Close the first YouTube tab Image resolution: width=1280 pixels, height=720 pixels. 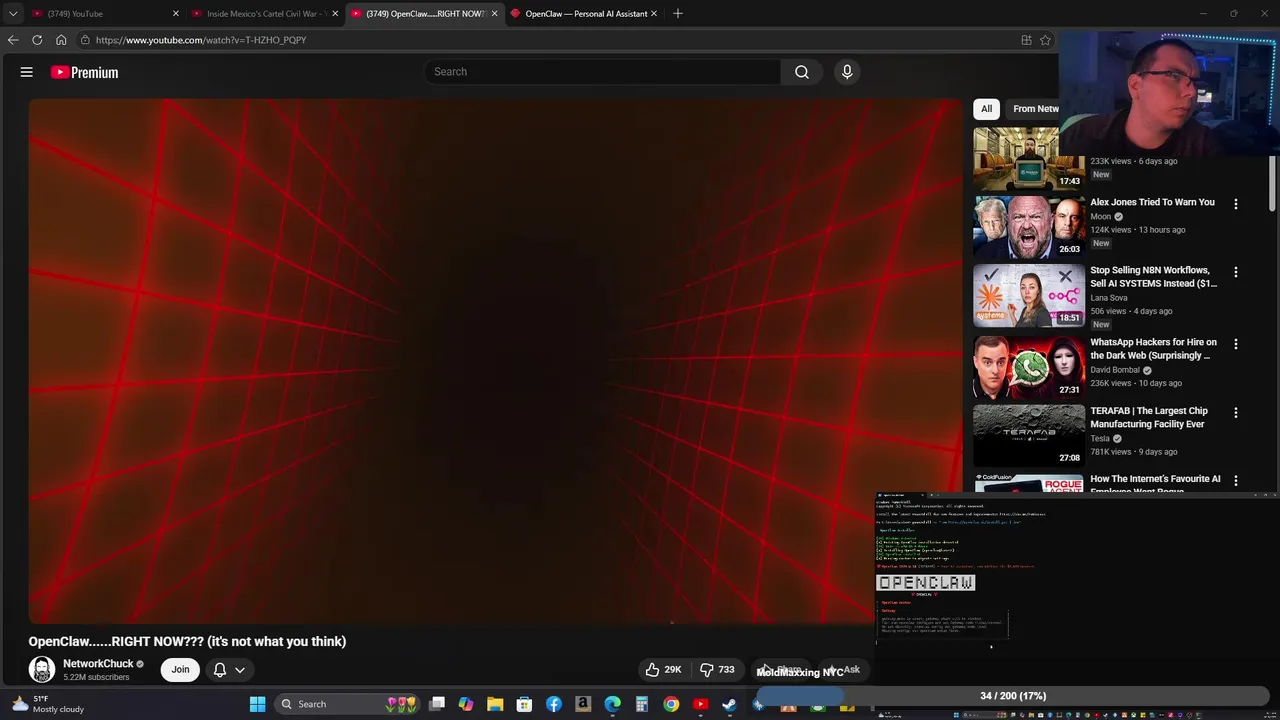[176, 14]
